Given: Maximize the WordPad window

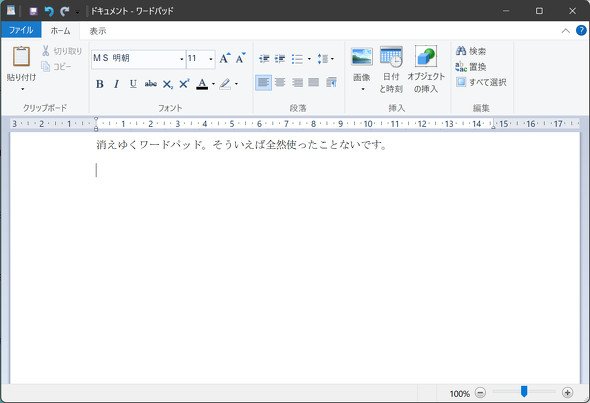Looking at the screenshot, I should (539, 11).
